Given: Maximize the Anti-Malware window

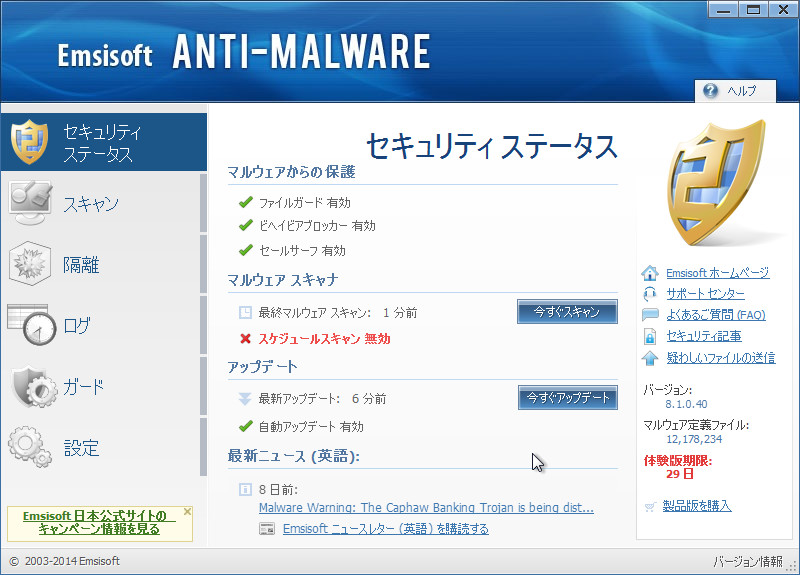Looking at the screenshot, I should [x=753, y=10].
